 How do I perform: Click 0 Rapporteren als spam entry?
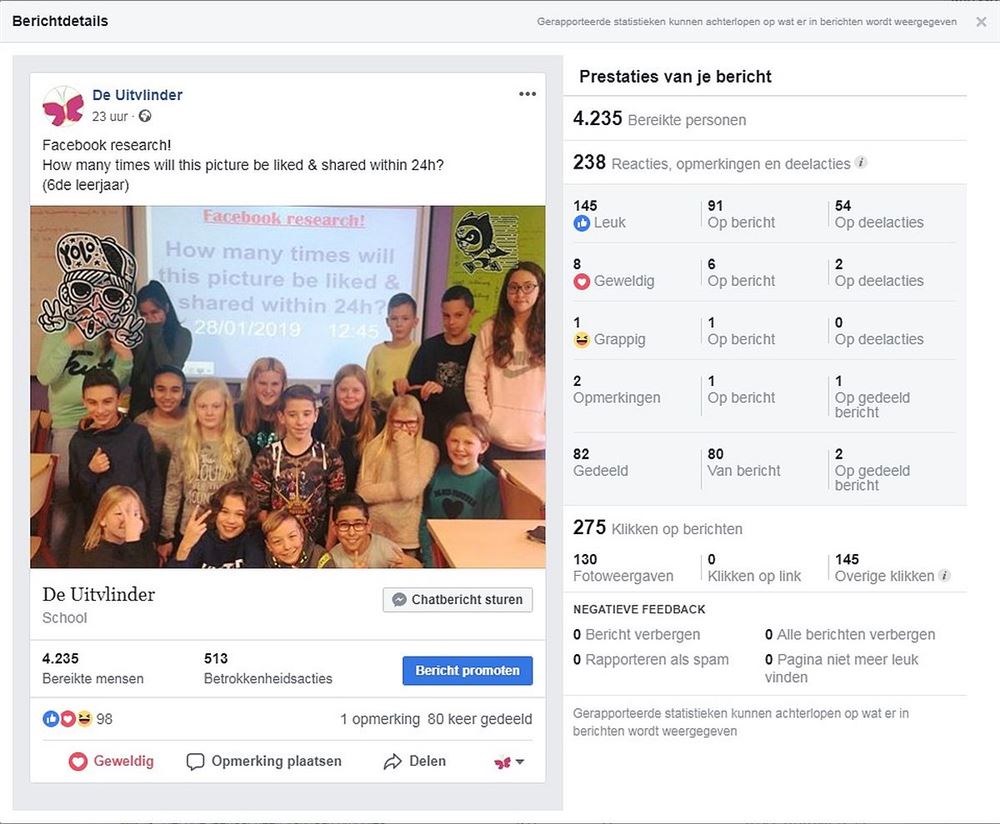pyautogui.click(x=651, y=659)
